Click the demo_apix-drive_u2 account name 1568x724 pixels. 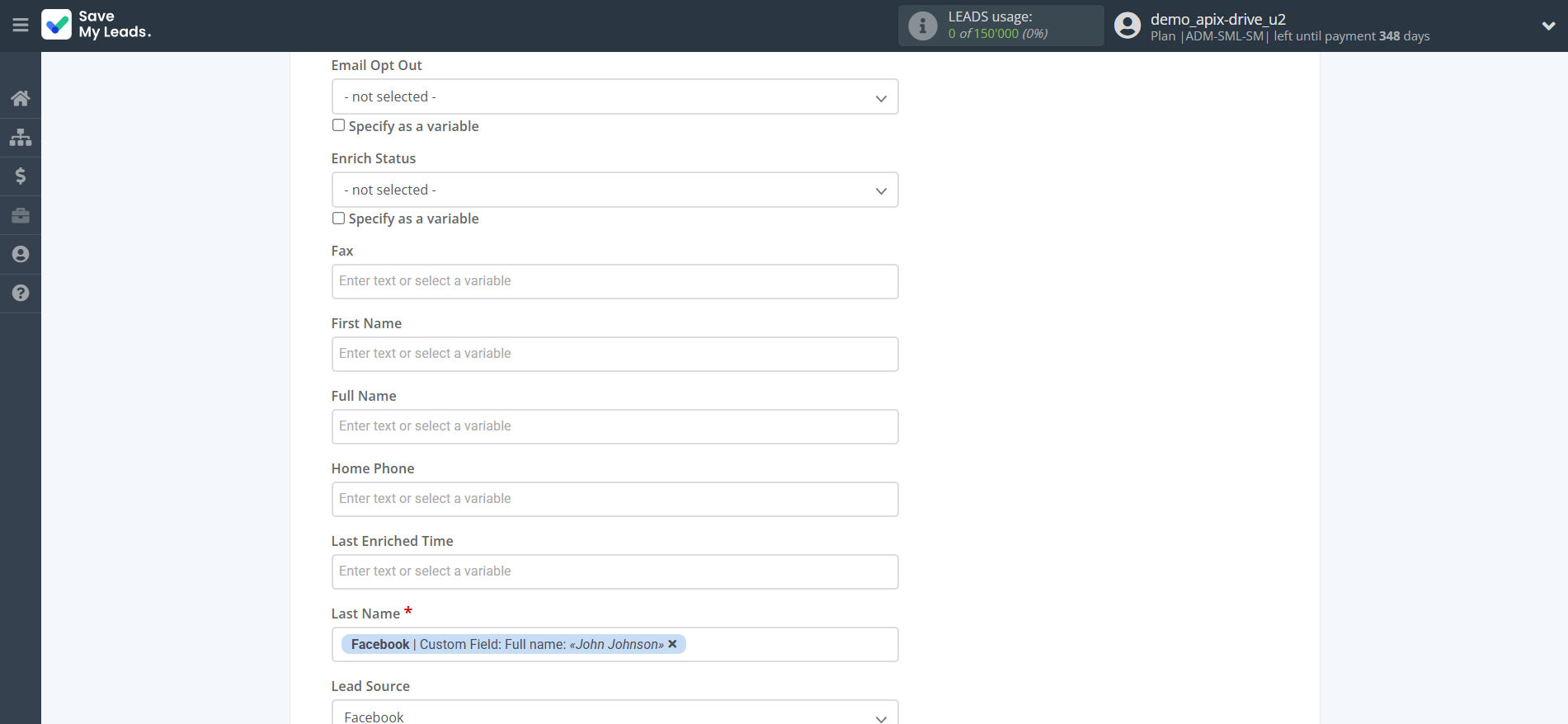(1217, 19)
